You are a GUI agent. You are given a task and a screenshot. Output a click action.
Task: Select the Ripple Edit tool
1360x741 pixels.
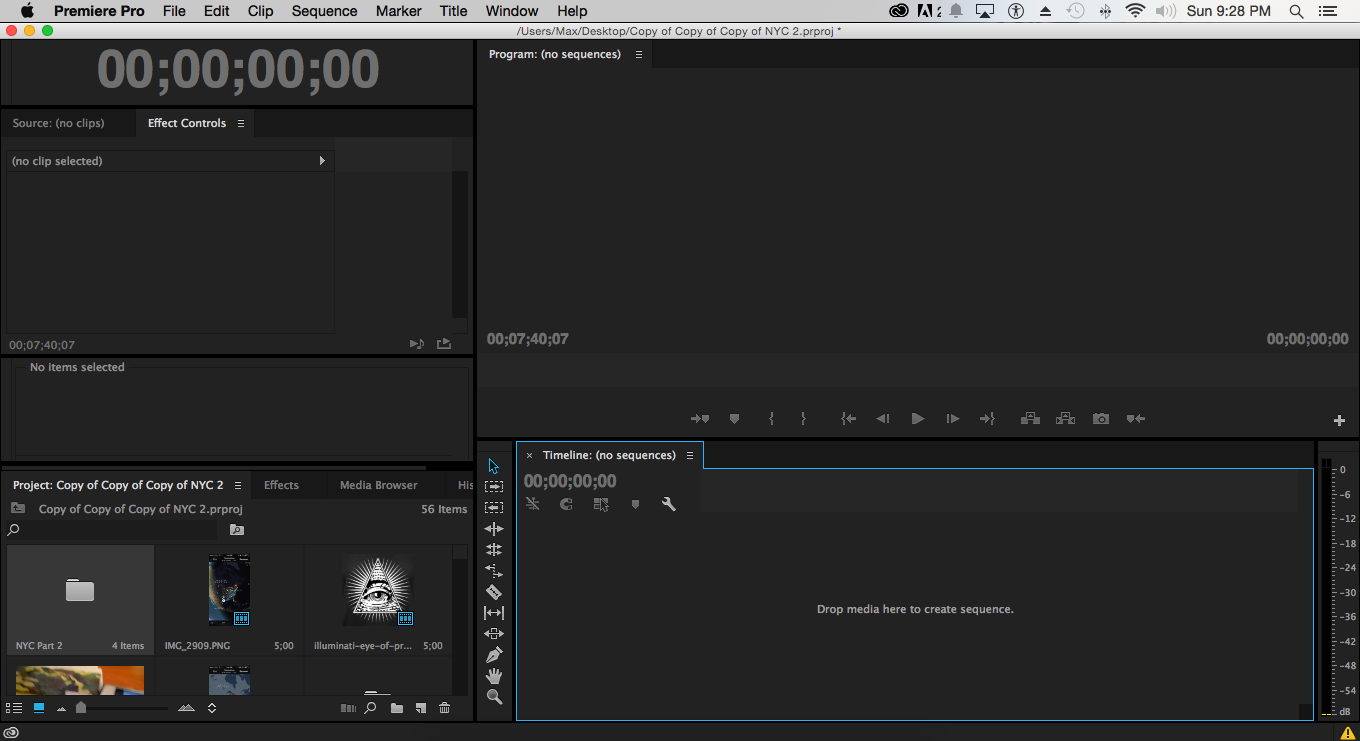(x=494, y=529)
